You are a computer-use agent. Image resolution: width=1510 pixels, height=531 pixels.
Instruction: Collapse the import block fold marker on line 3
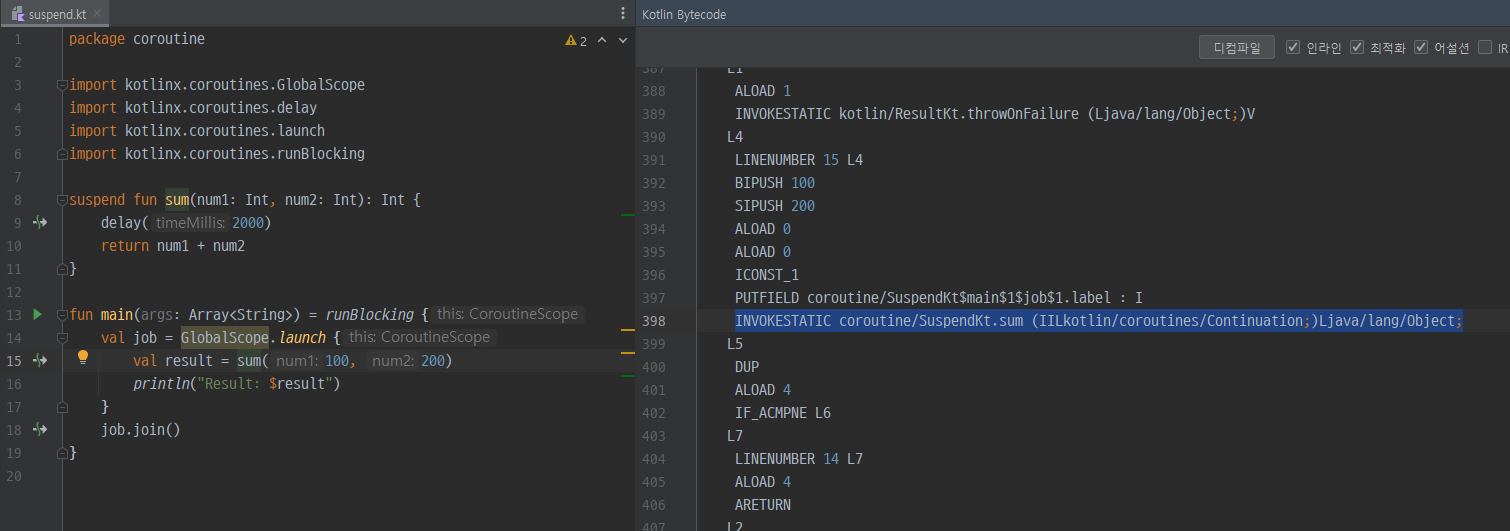pyautogui.click(x=62, y=85)
